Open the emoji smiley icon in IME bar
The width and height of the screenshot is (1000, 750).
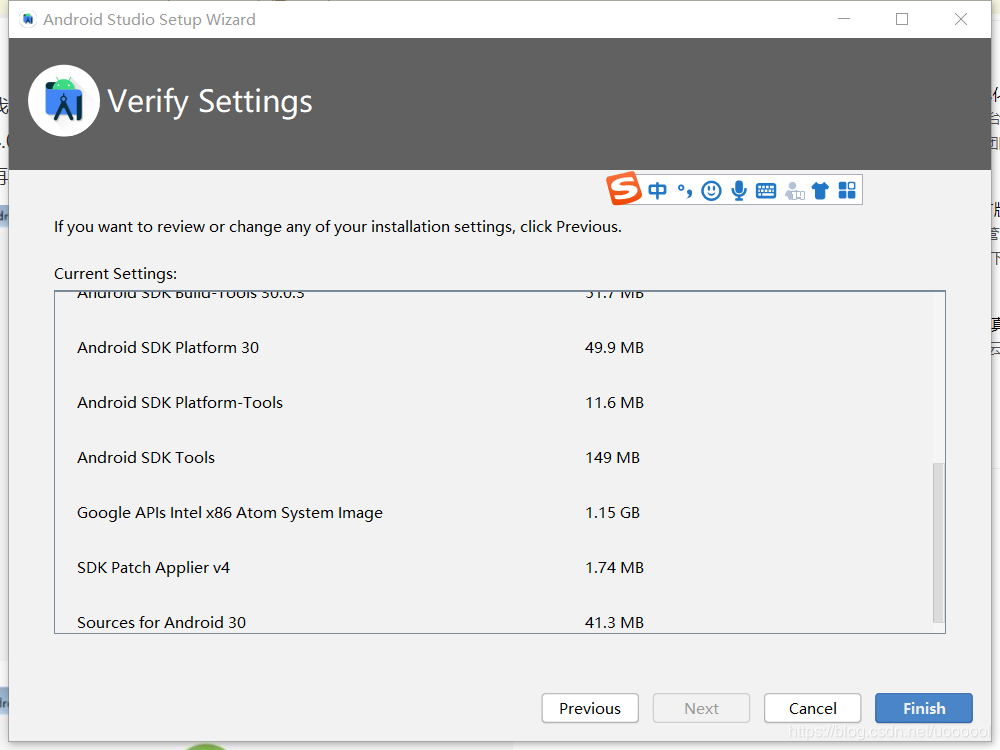coord(711,190)
